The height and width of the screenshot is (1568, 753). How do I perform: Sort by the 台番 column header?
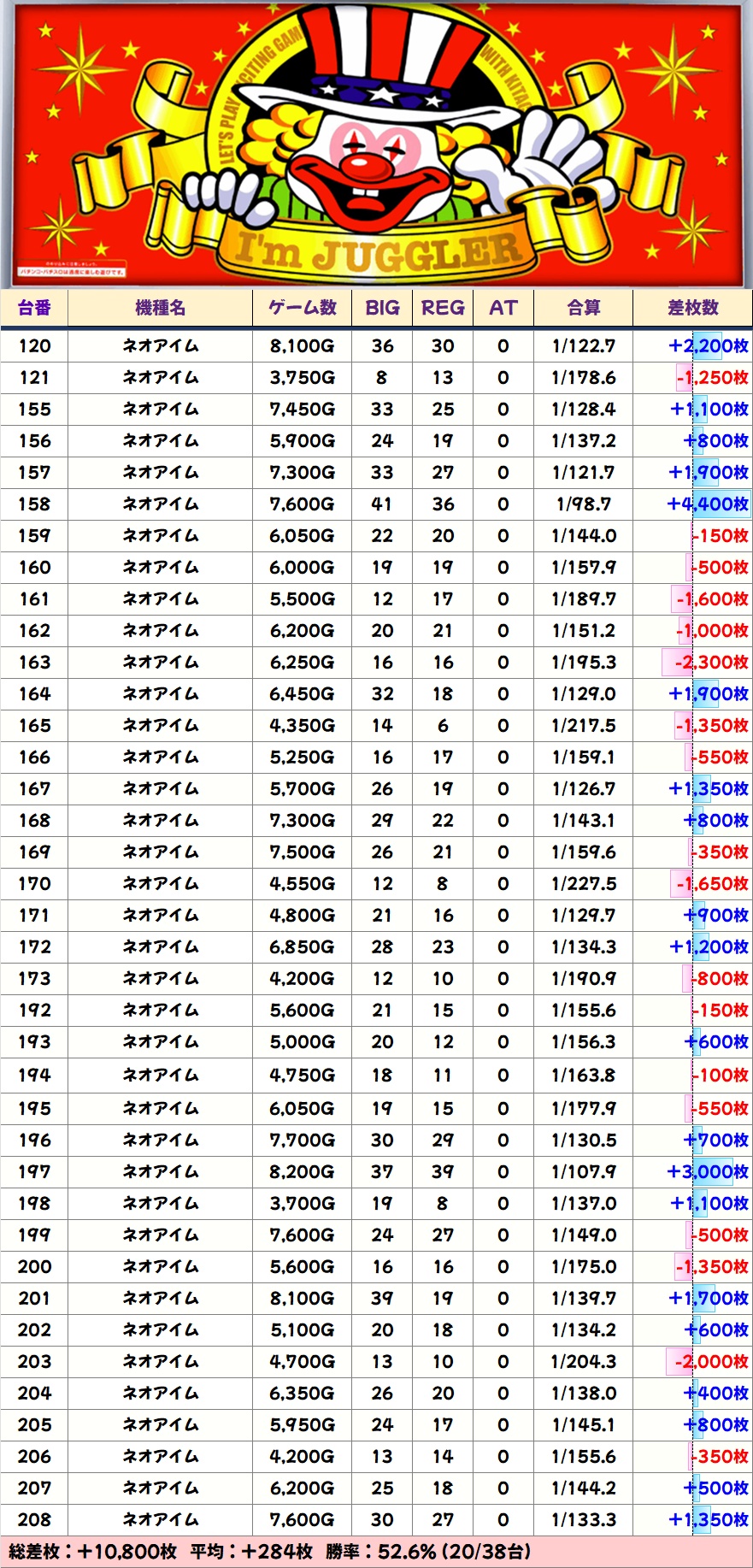tap(34, 308)
